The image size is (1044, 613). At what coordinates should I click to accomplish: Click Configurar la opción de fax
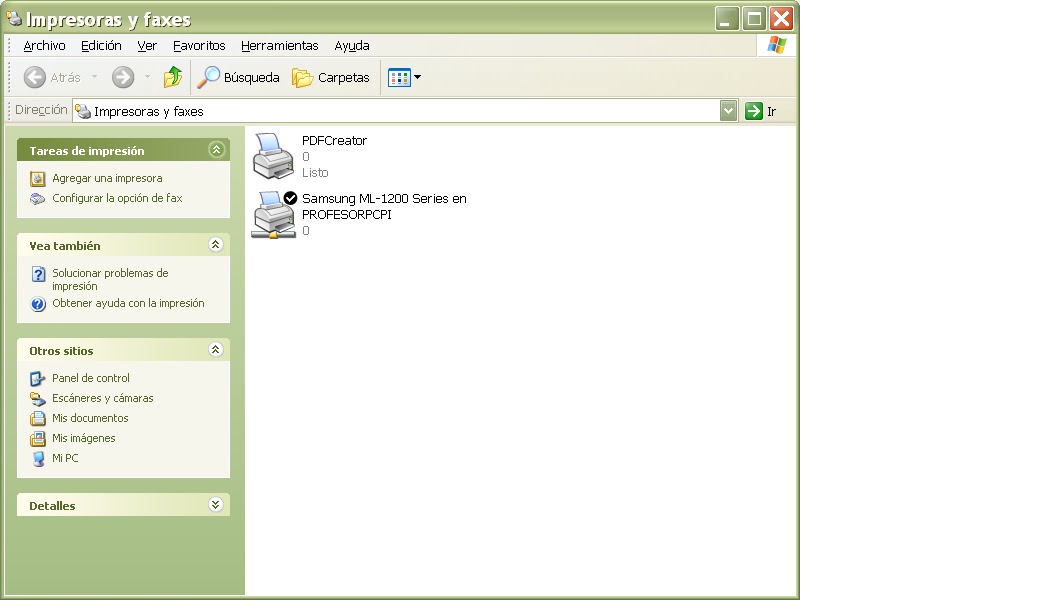117,198
